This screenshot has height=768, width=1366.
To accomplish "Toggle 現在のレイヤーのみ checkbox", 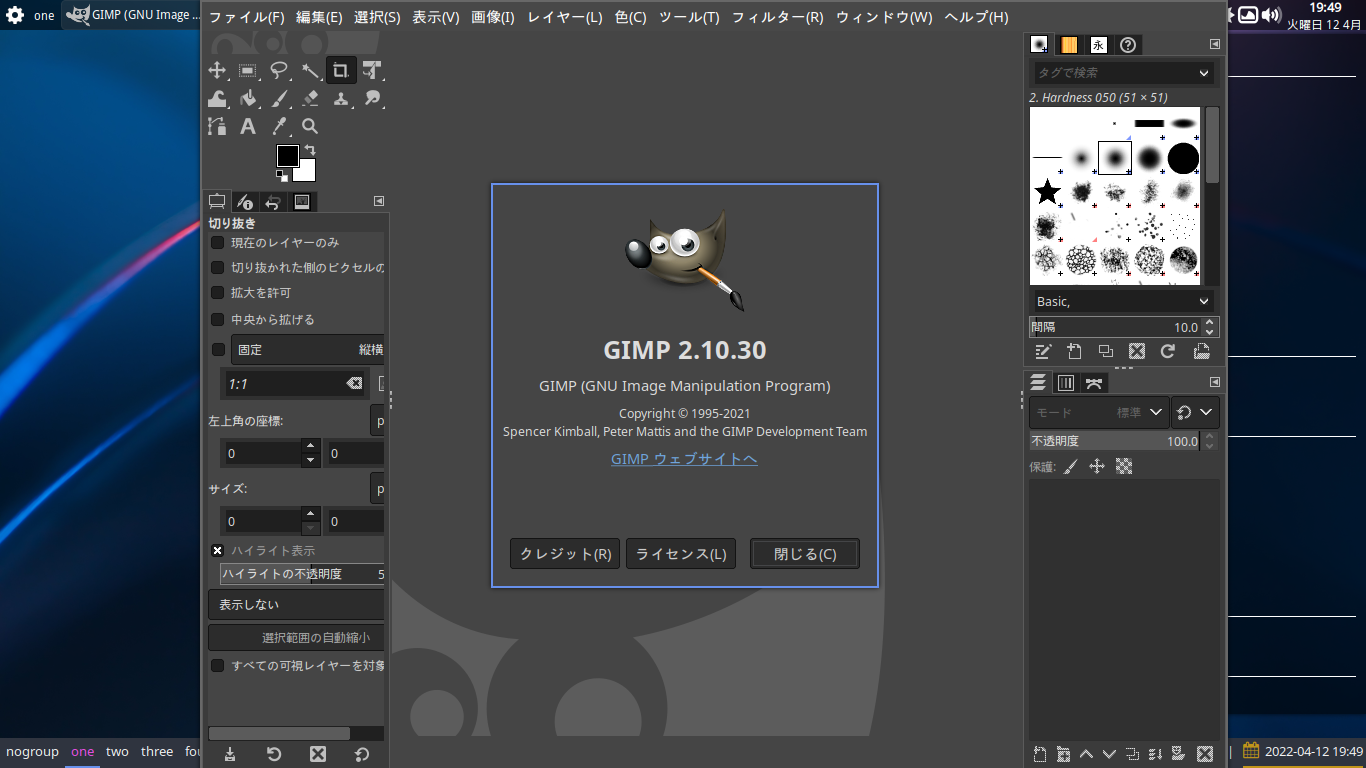I will coord(217,242).
